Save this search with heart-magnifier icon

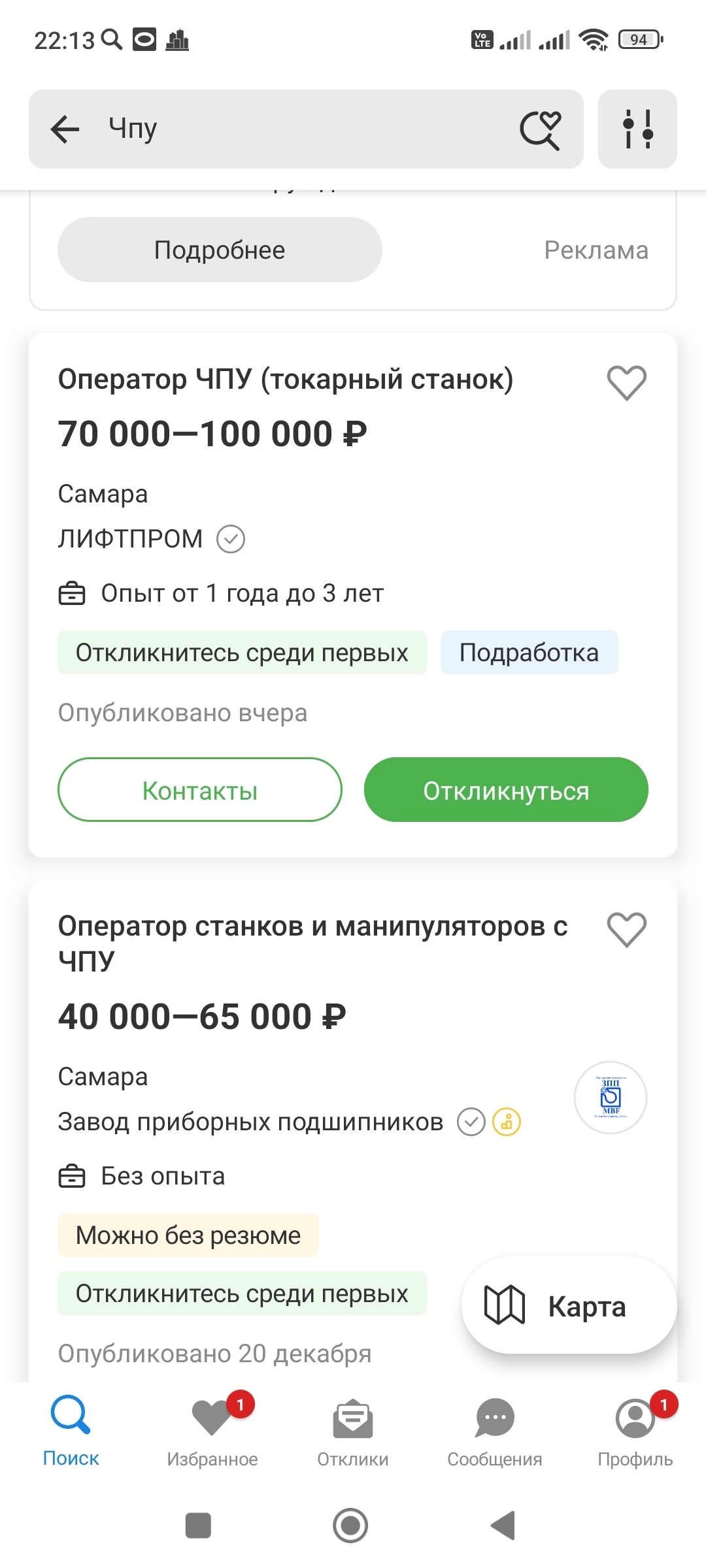tap(540, 129)
